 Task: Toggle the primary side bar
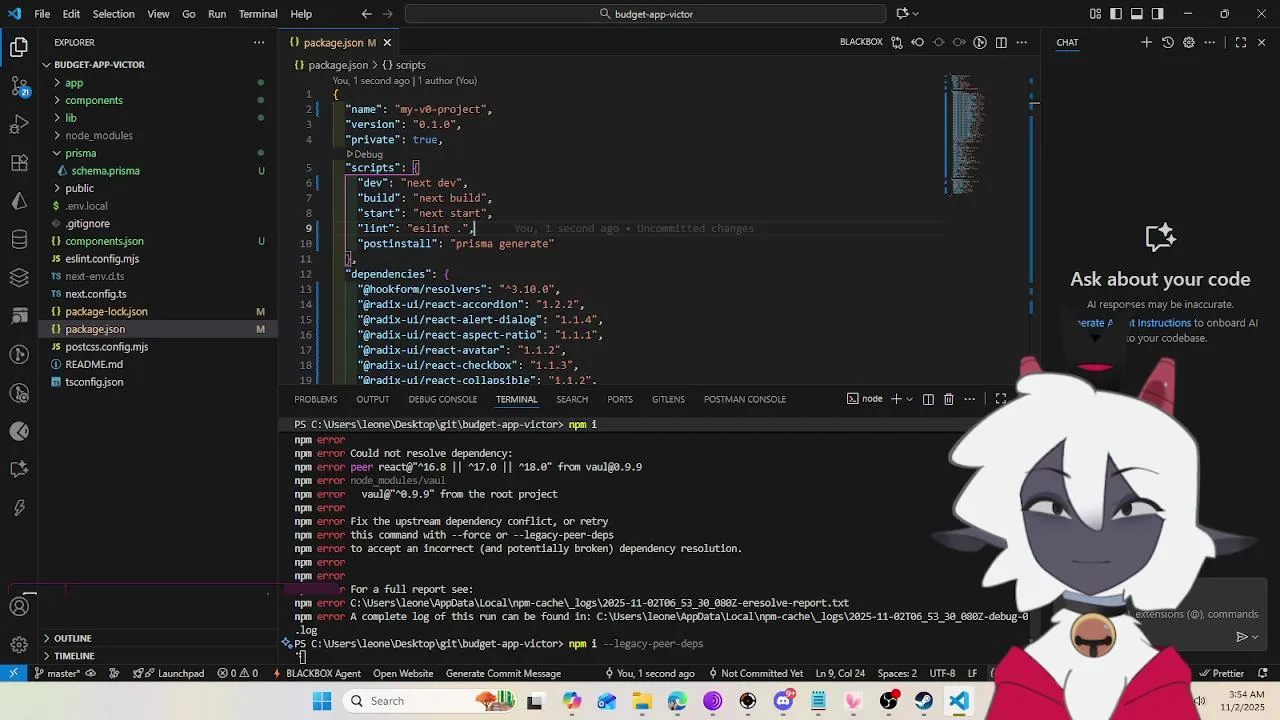(x=1116, y=14)
